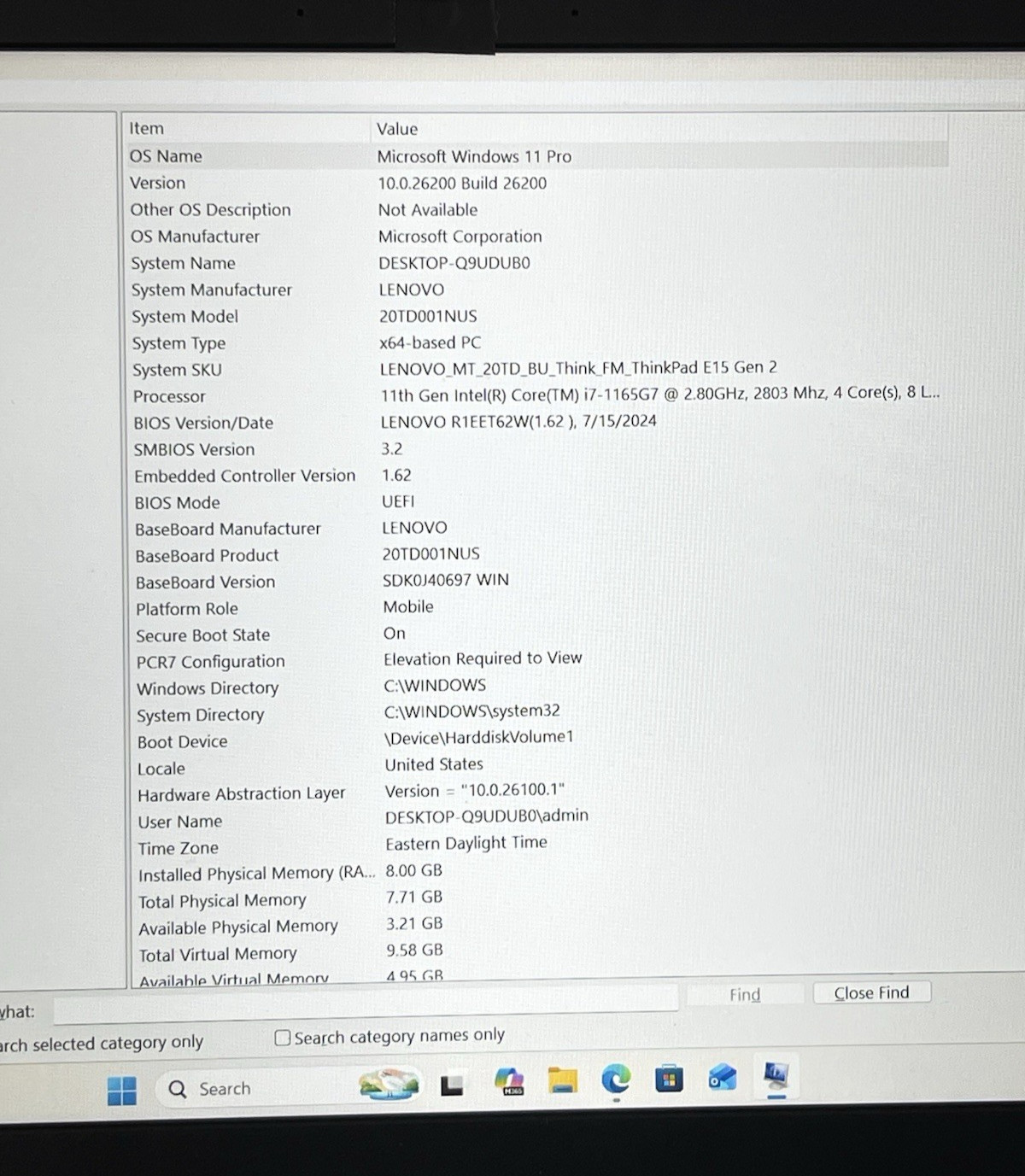This screenshot has width=1025, height=1176.
Task: Open Outlook from the taskbar
Action: 723,1077
